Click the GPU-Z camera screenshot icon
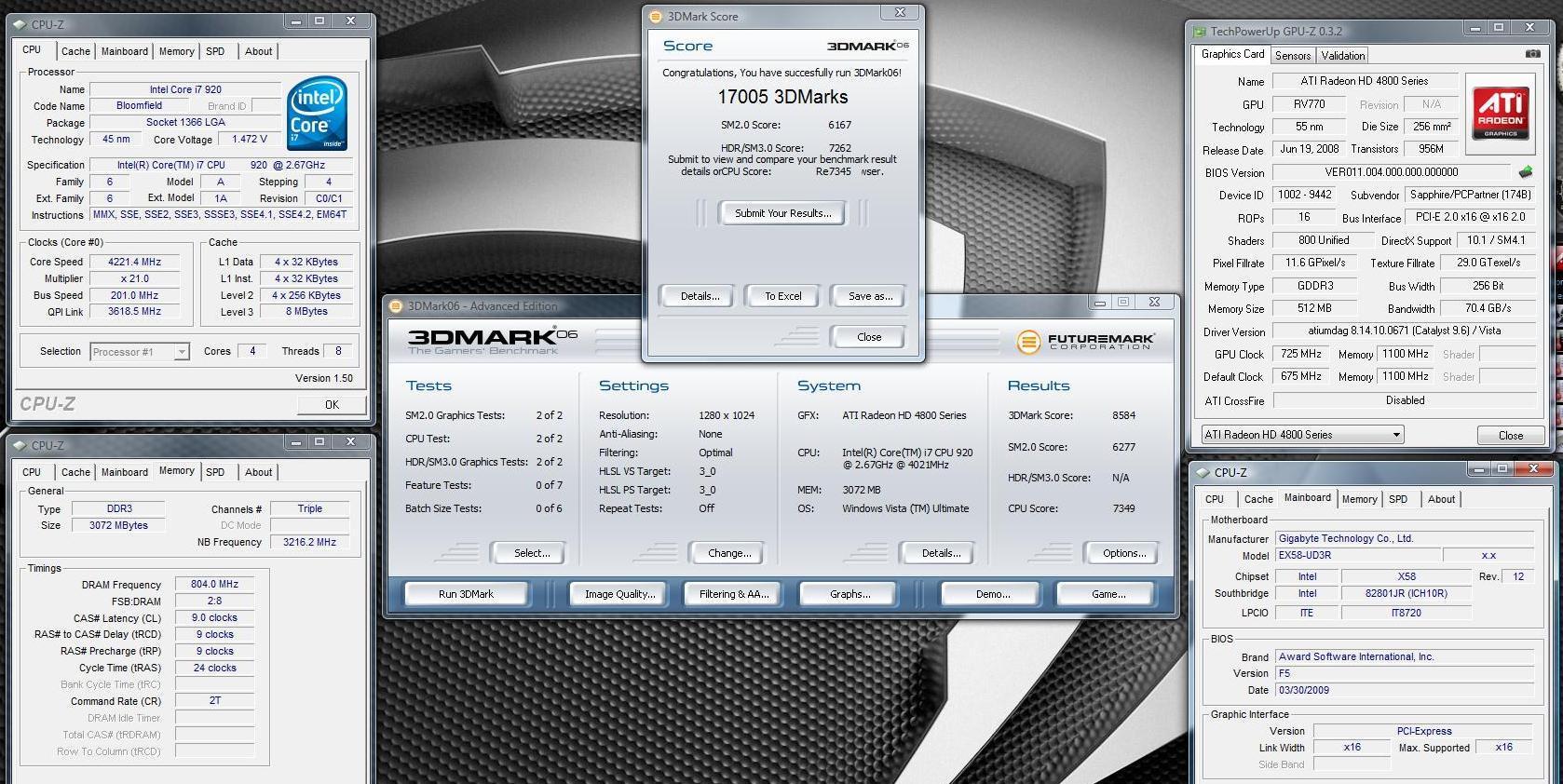 1532,54
